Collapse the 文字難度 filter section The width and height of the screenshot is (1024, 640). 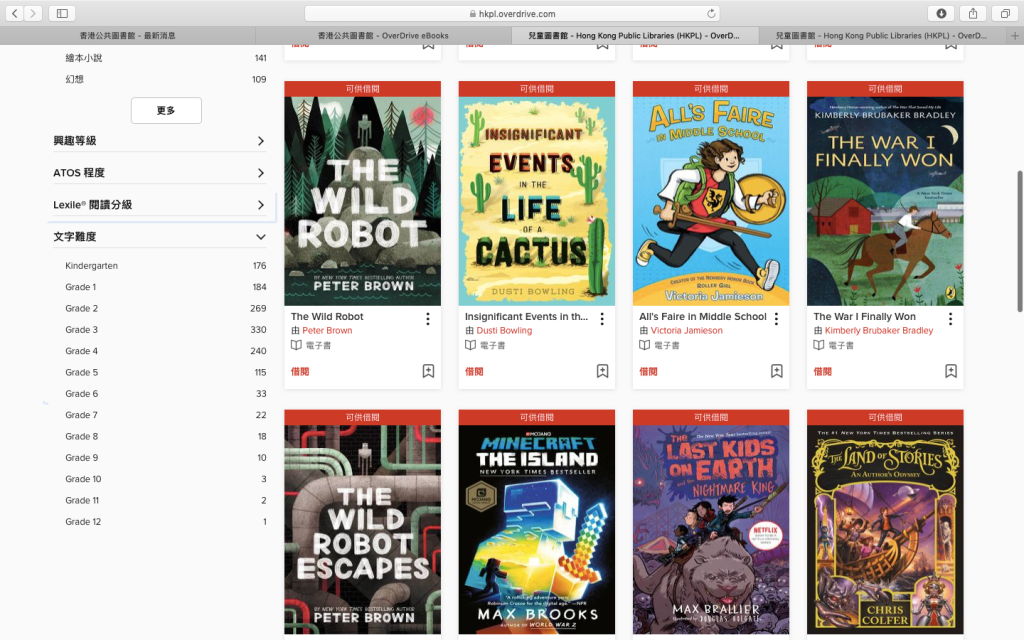pyautogui.click(x=260, y=237)
